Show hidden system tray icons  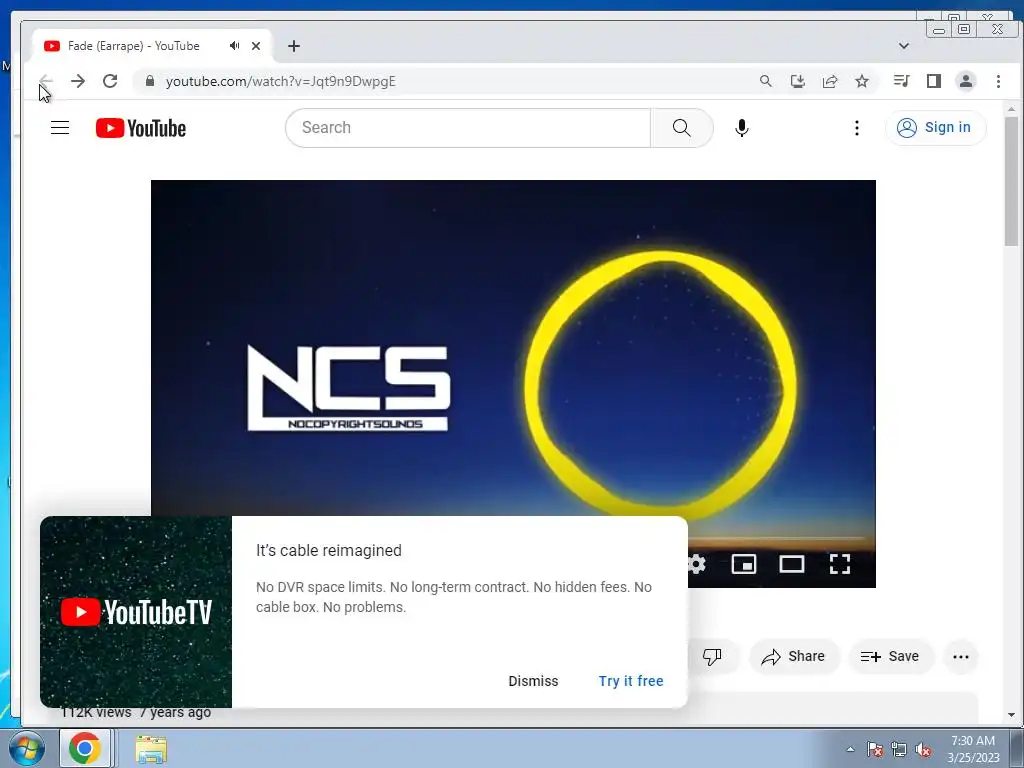850,749
